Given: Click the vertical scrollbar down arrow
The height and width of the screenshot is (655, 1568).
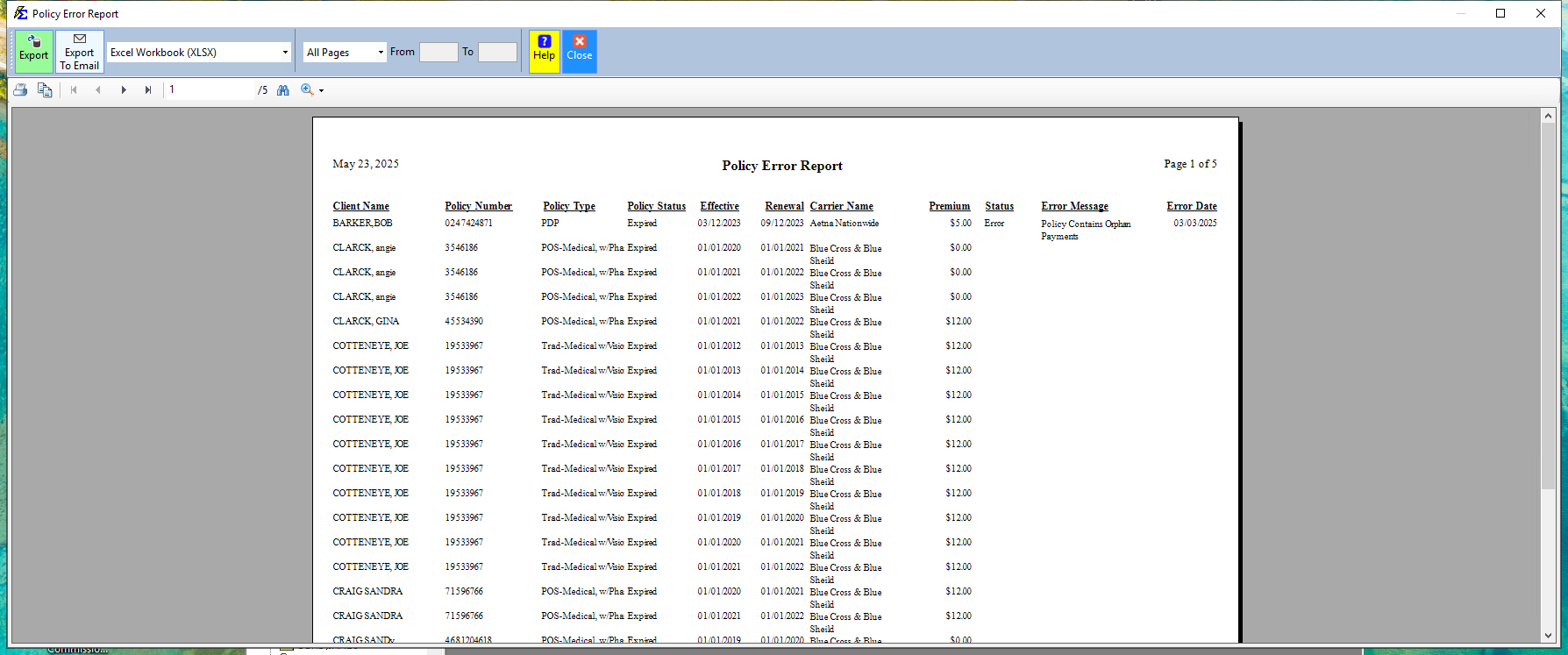Looking at the screenshot, I should [x=1548, y=636].
